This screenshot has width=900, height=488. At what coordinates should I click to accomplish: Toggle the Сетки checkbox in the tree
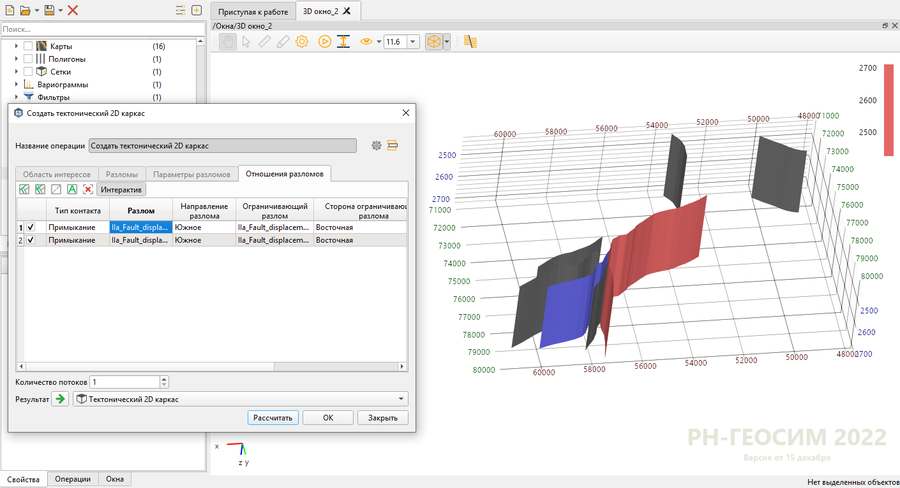point(28,72)
